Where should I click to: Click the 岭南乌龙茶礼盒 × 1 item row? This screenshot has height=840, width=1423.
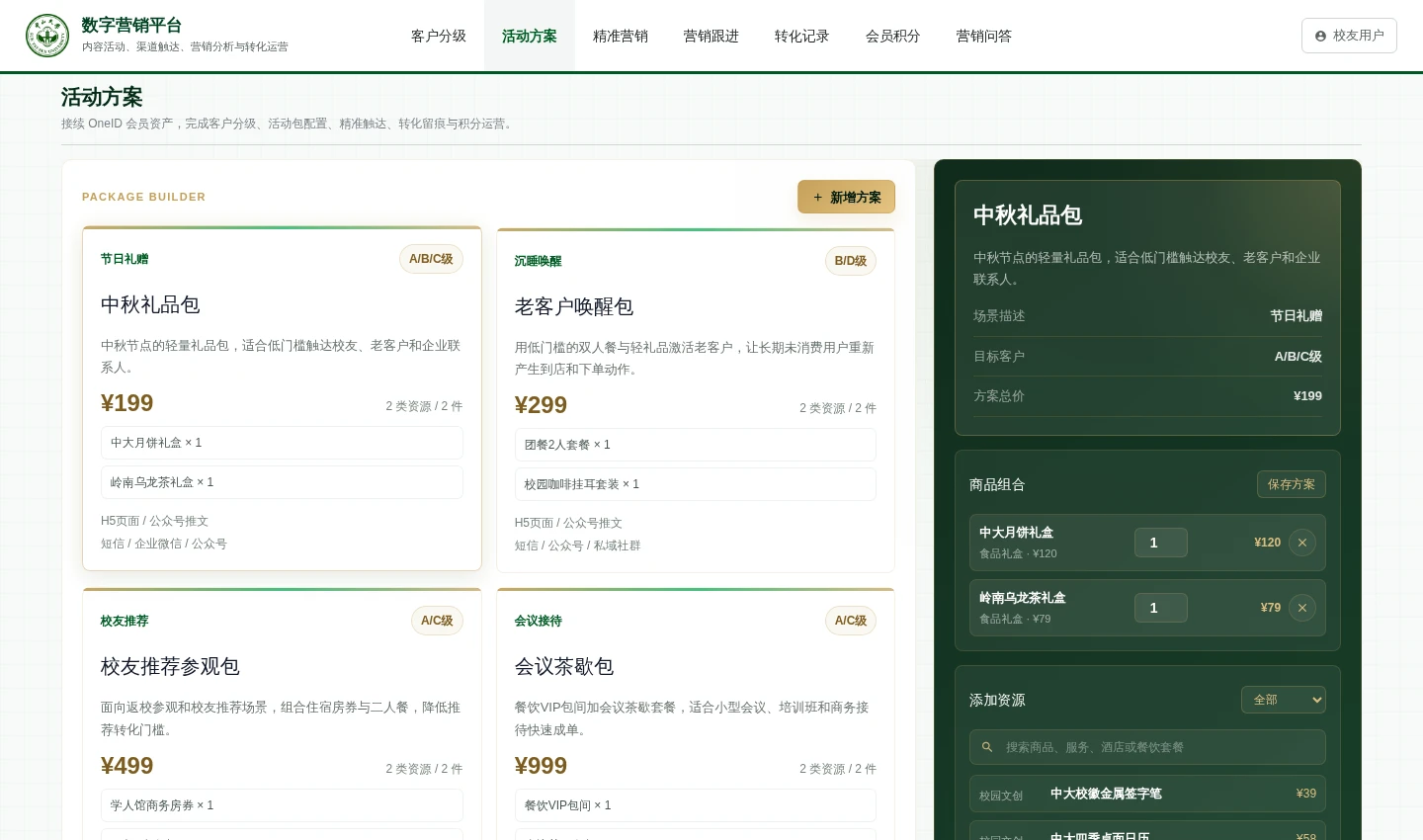tap(282, 482)
